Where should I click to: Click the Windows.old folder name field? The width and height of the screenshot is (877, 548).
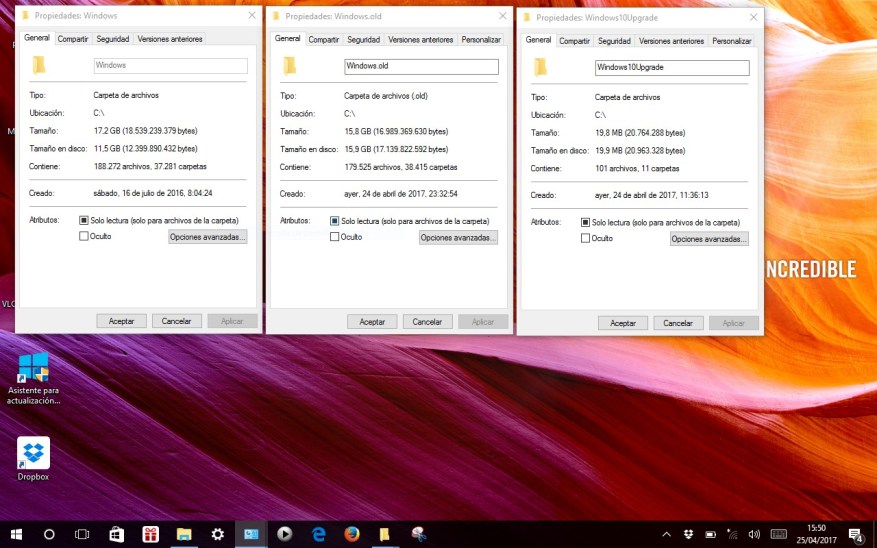pos(420,66)
